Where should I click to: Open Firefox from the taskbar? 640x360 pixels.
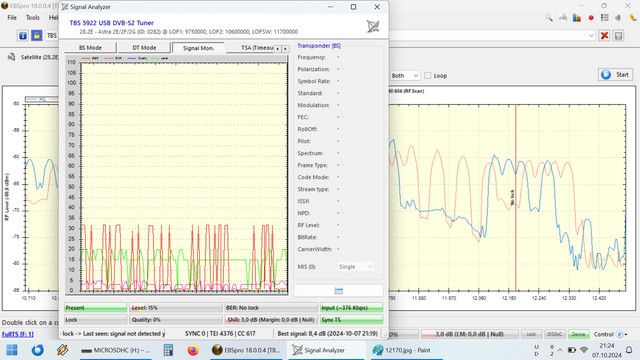193,350
